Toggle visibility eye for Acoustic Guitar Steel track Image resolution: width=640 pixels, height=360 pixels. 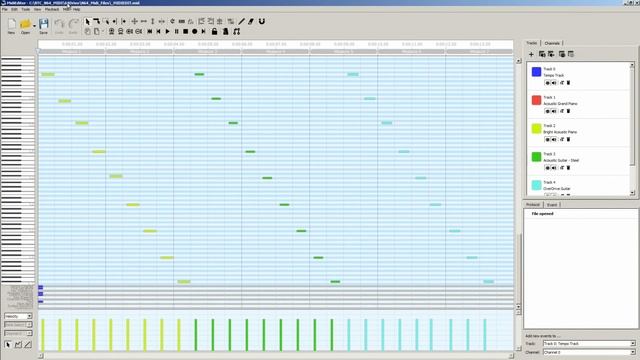pyautogui.click(x=547, y=168)
